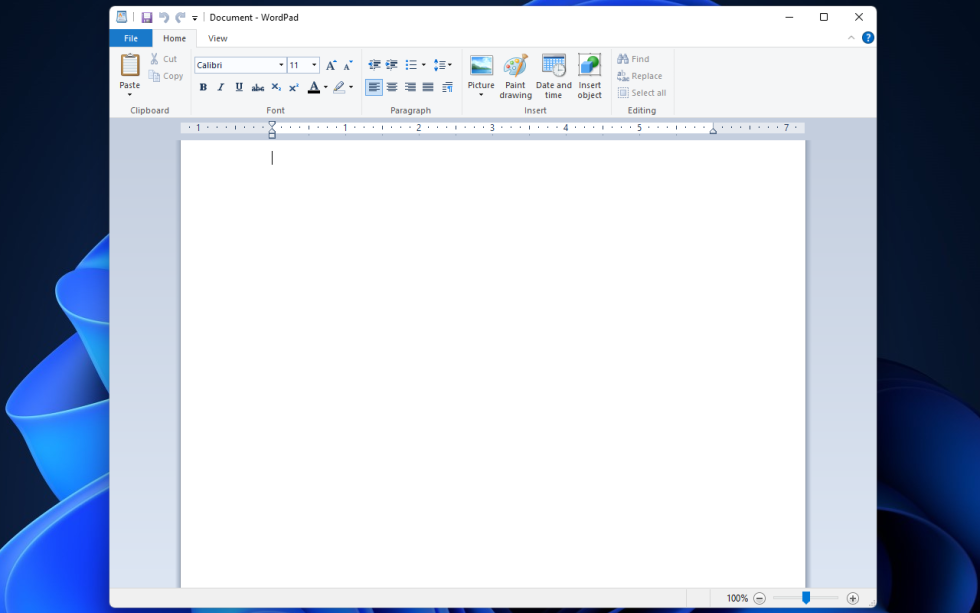Apply superscript formatting
Screen dimensions: 980x613
(x=293, y=87)
